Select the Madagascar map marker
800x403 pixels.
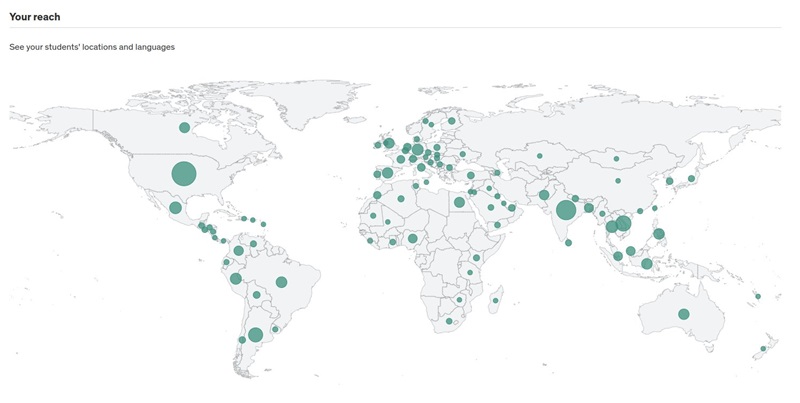(495, 301)
